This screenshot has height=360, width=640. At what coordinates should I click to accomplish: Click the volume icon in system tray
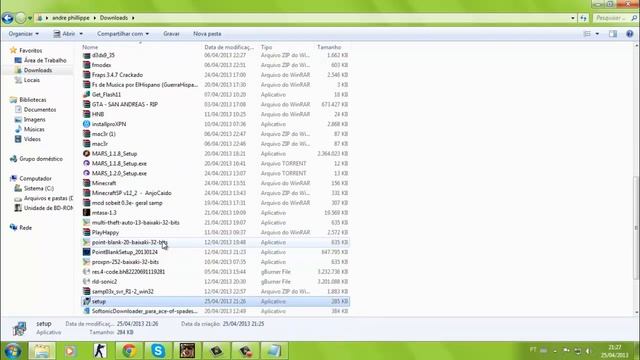[588, 351]
